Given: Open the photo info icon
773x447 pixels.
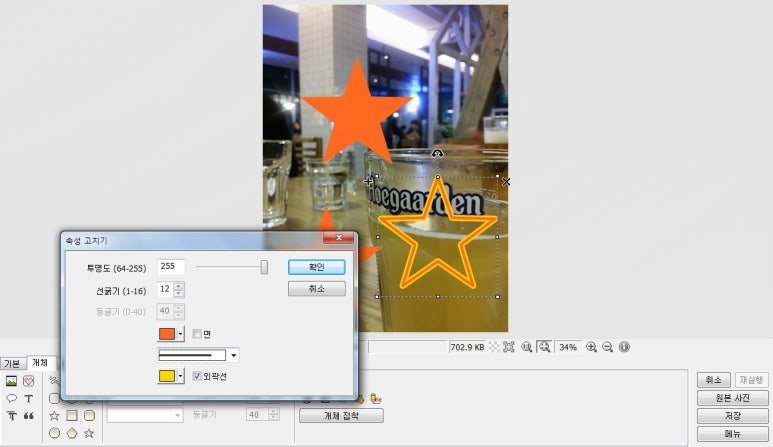Looking at the screenshot, I should tap(624, 347).
